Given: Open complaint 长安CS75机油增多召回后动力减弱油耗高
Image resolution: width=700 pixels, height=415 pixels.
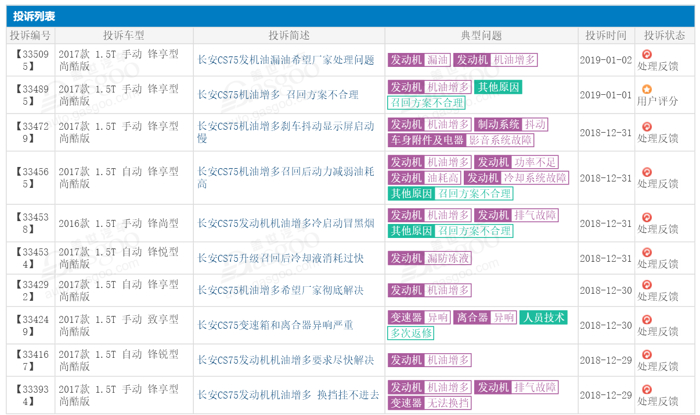Looking at the screenshot, I should (x=286, y=178).
